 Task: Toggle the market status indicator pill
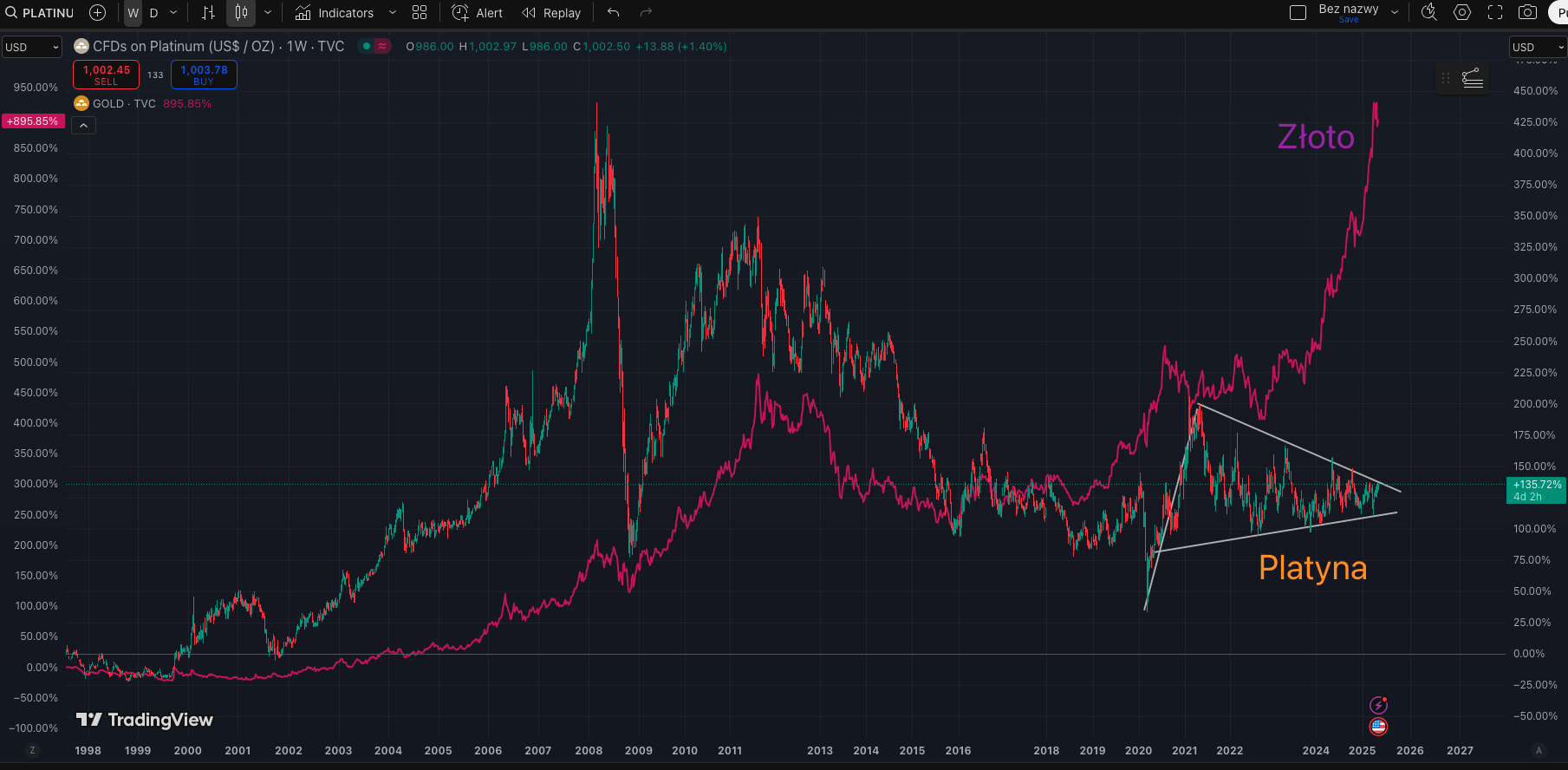tap(374, 47)
